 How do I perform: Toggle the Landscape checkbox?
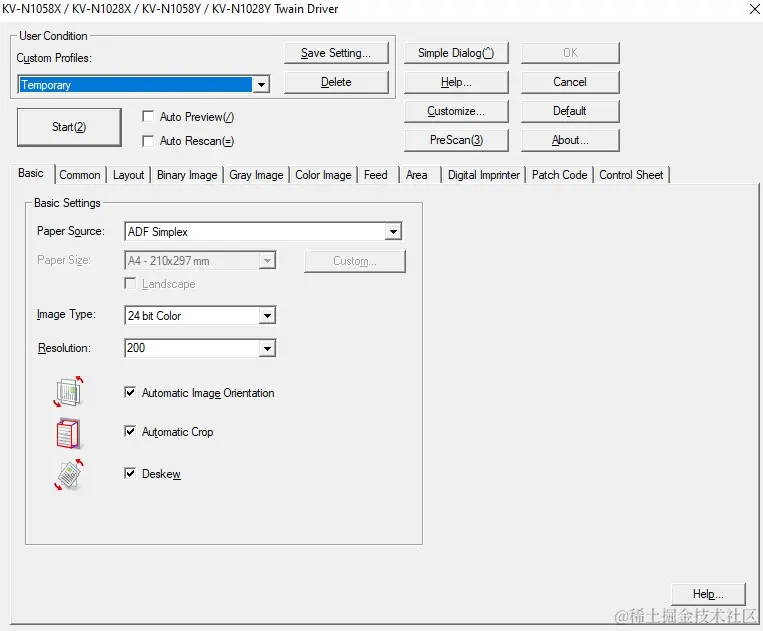coord(130,283)
